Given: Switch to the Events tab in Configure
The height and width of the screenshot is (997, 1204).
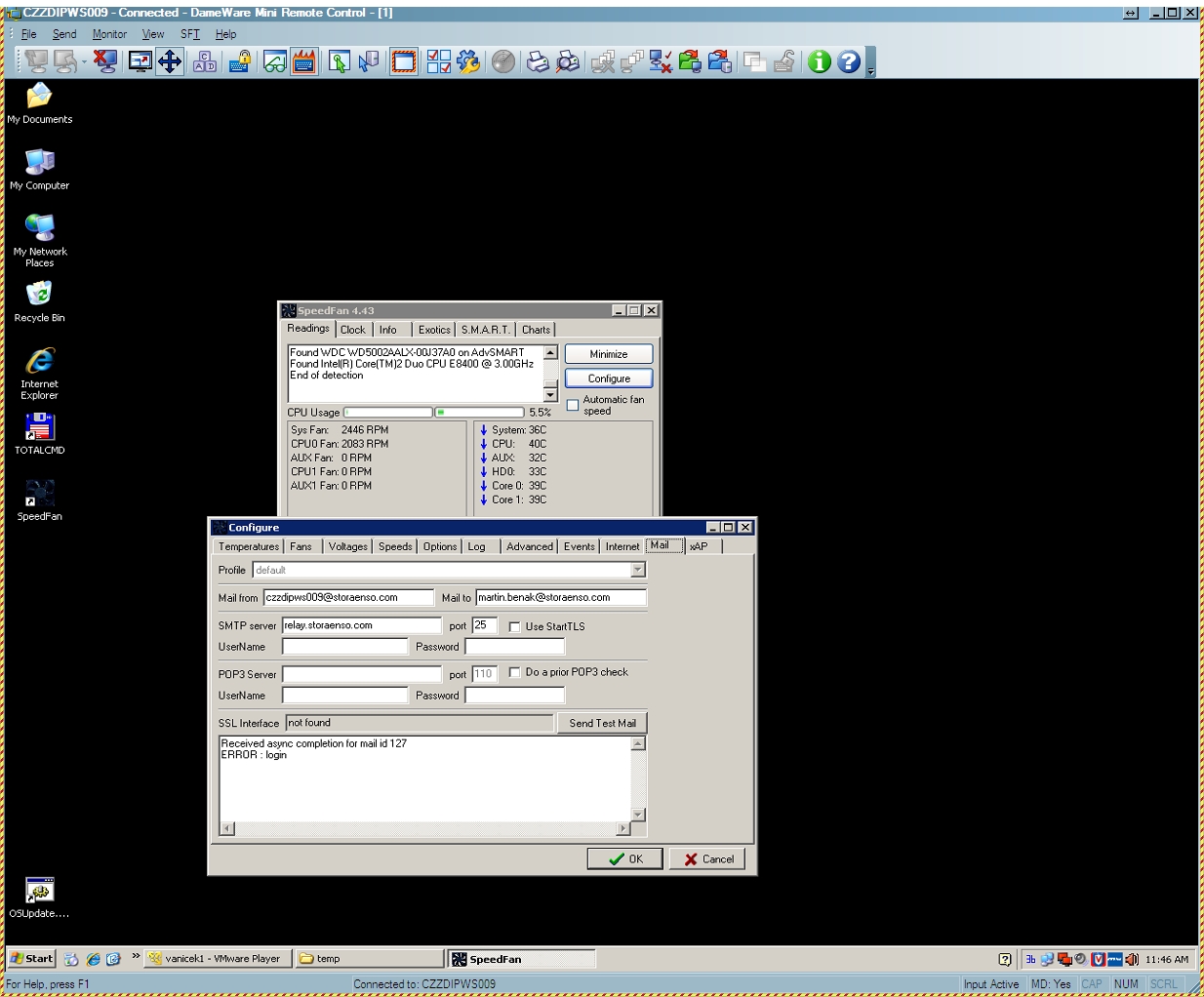Looking at the screenshot, I should click(580, 546).
